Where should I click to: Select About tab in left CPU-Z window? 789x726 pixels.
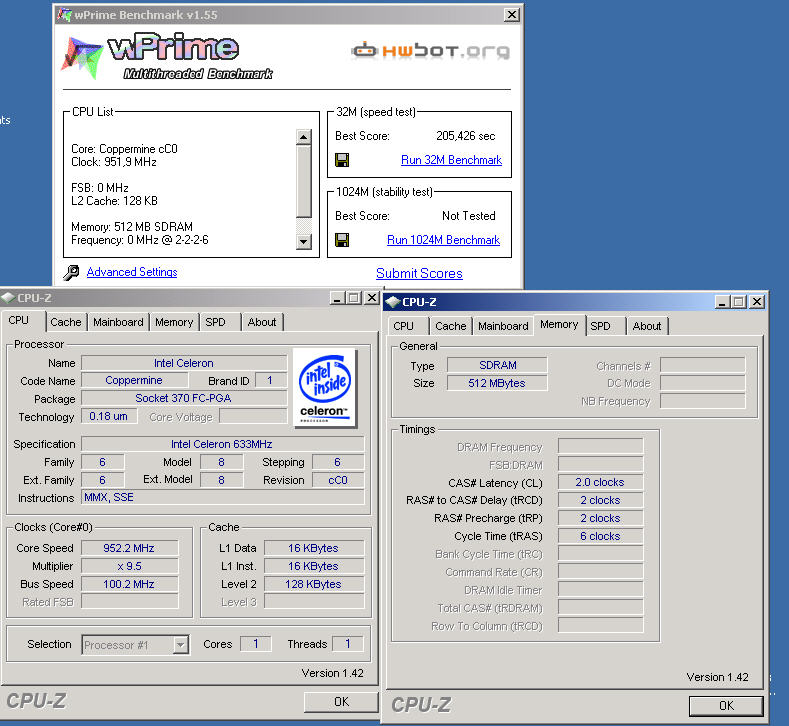[262, 322]
